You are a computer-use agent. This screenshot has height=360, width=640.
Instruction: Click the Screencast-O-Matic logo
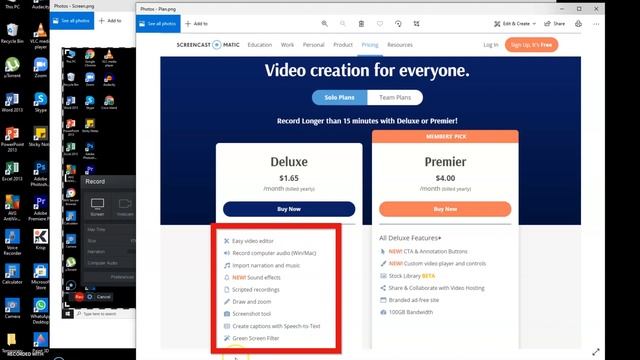click(x=208, y=45)
